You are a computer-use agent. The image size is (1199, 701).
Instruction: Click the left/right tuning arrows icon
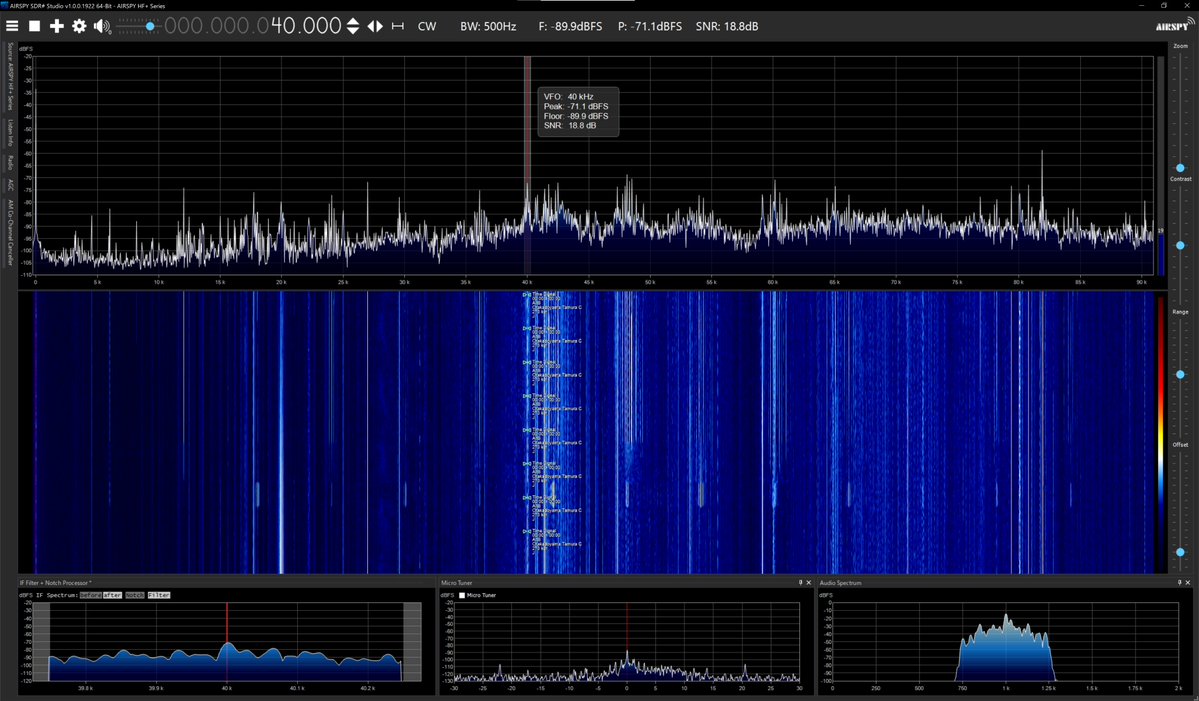pos(375,26)
